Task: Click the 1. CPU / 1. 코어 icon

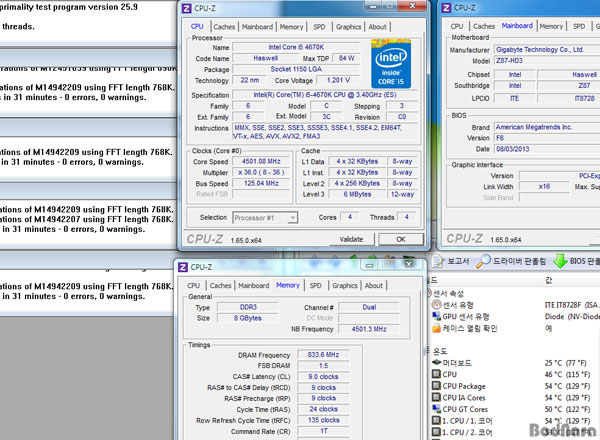Action: [436, 420]
